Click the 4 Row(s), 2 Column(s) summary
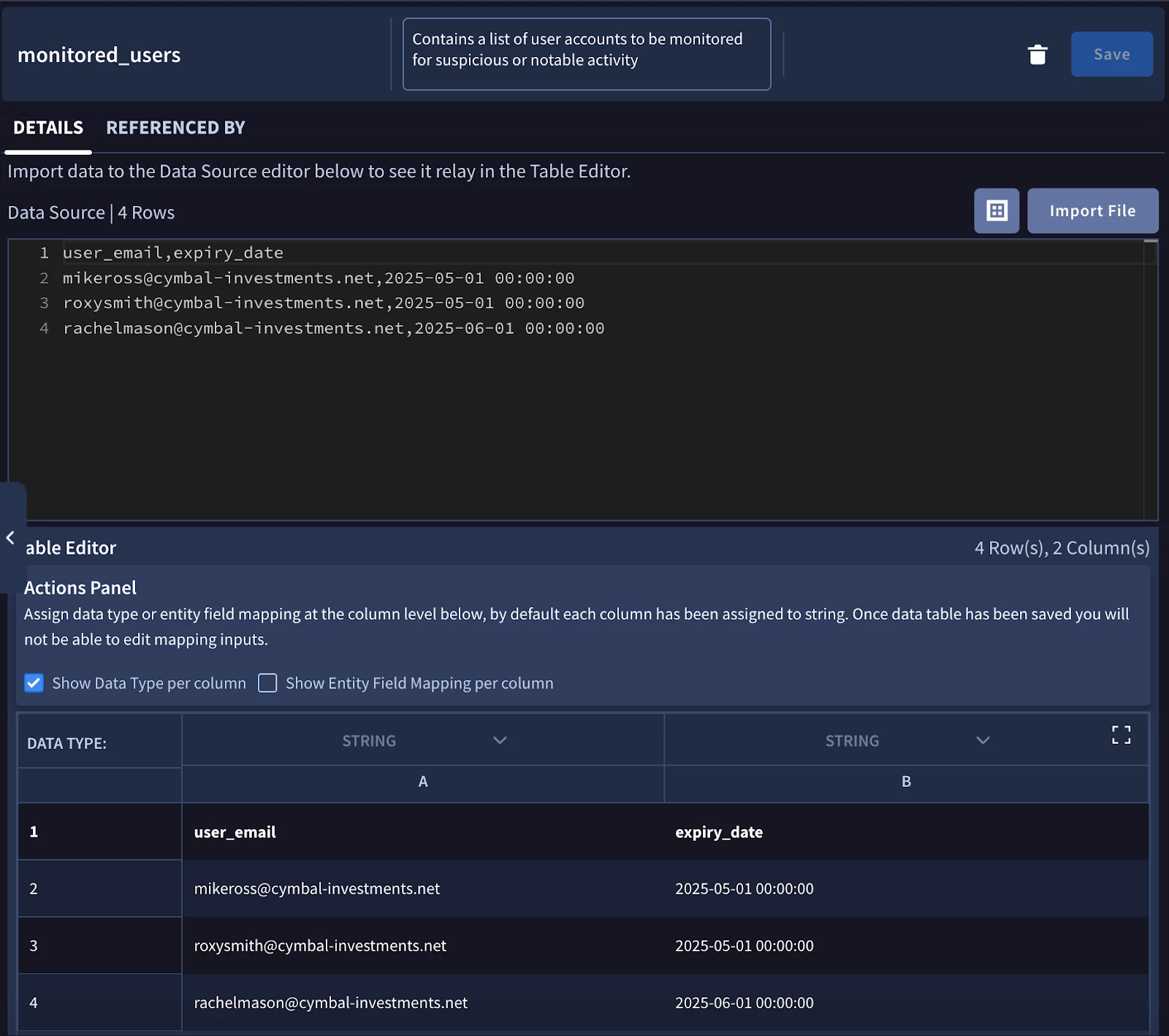 point(1062,548)
